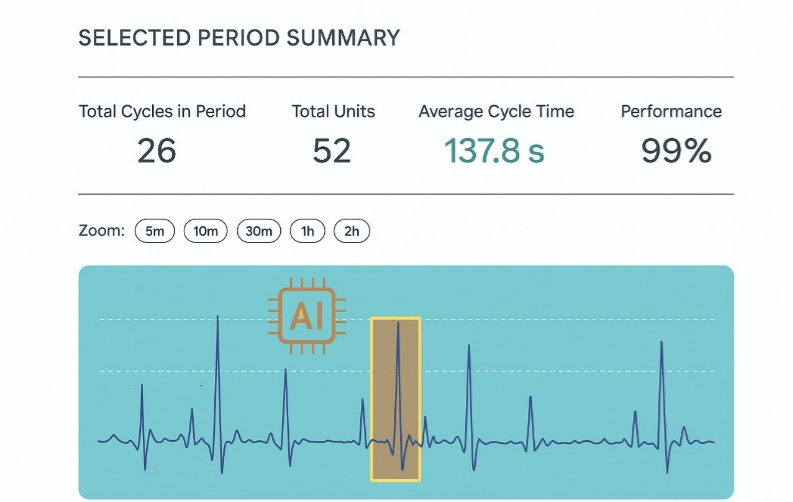Set zoom to 5m

(x=154, y=231)
